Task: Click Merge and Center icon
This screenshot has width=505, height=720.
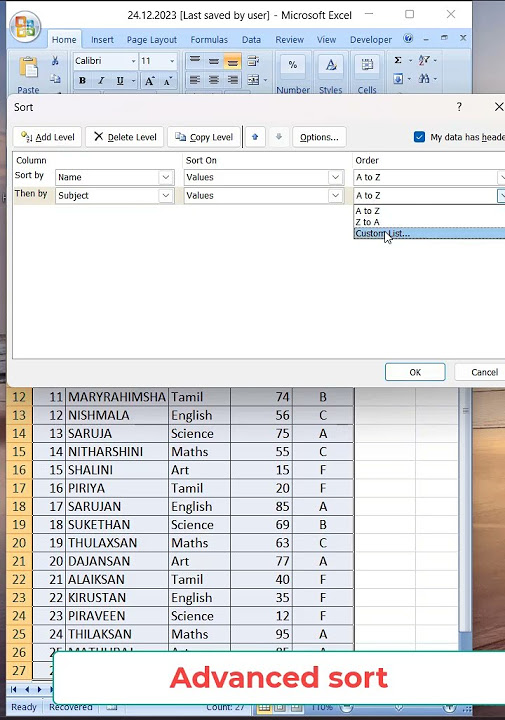Action: tap(253, 80)
